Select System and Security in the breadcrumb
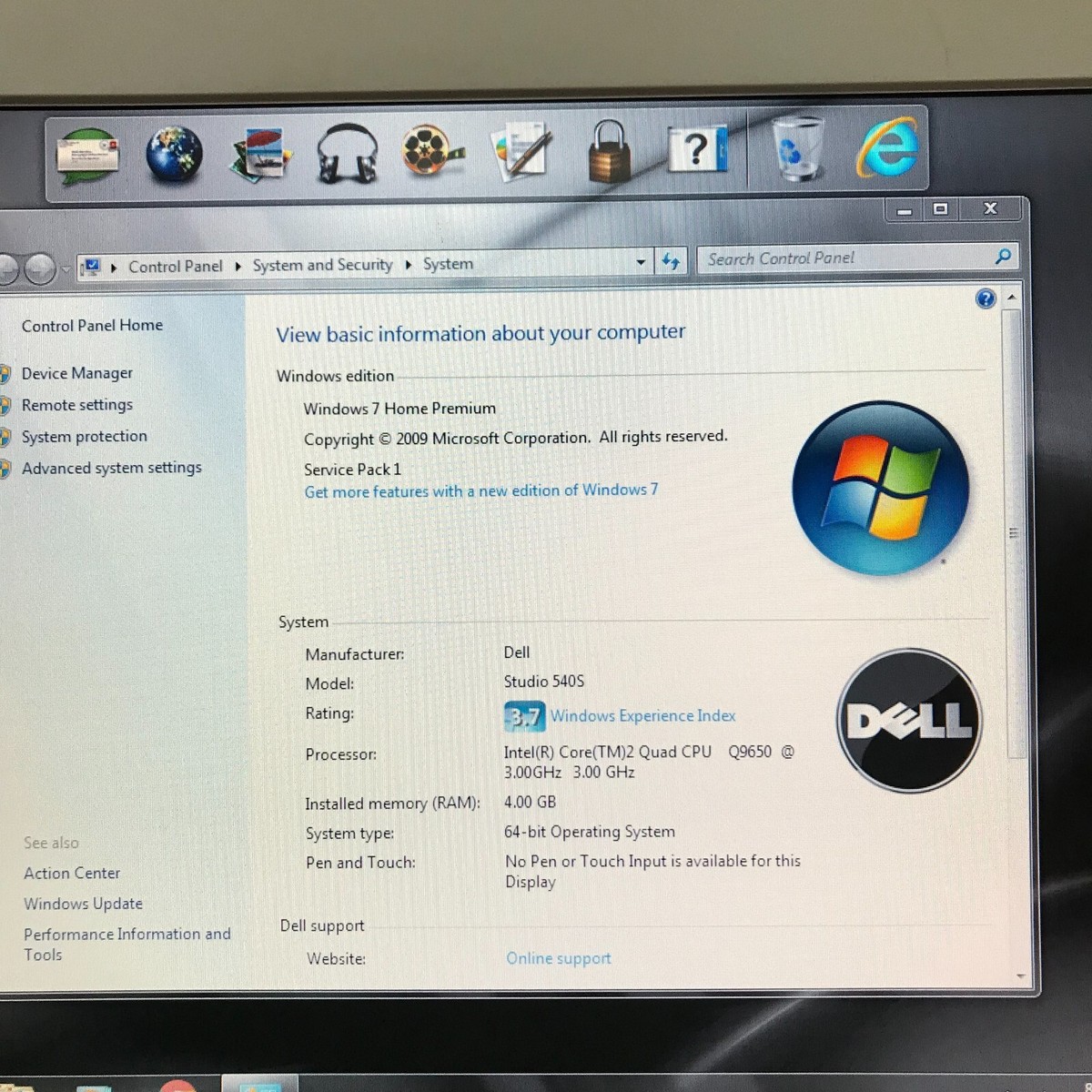The width and height of the screenshot is (1092, 1092). (322, 265)
